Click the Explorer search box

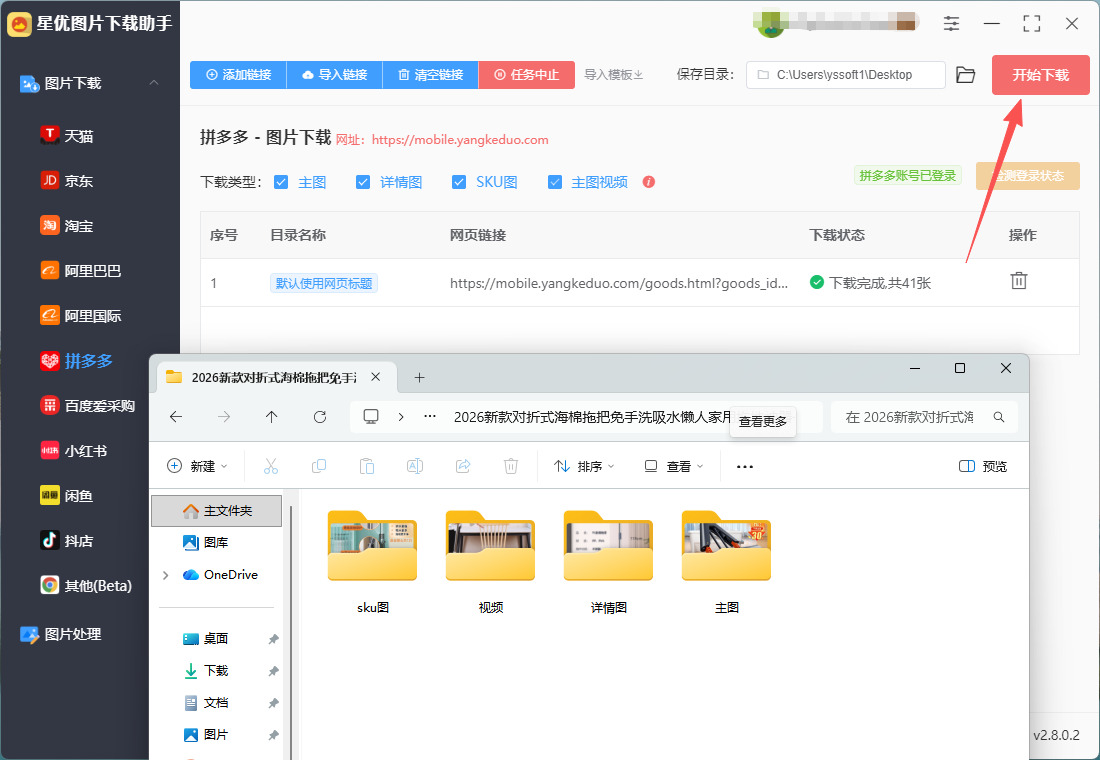[x=924, y=417]
